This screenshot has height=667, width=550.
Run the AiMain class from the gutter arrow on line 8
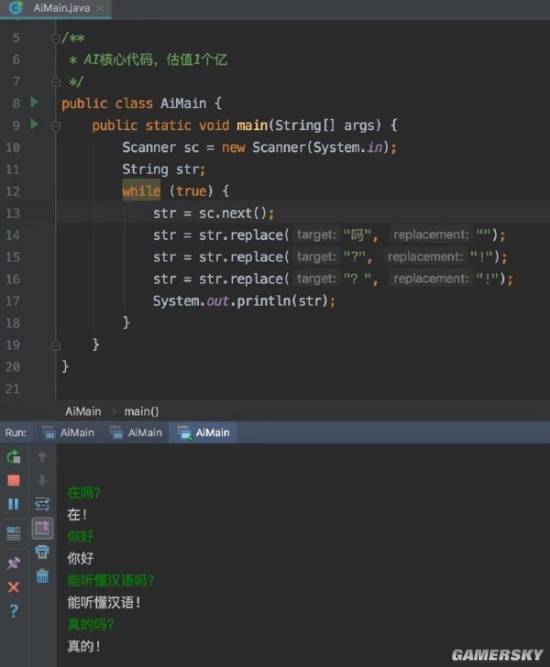pyautogui.click(x=34, y=102)
